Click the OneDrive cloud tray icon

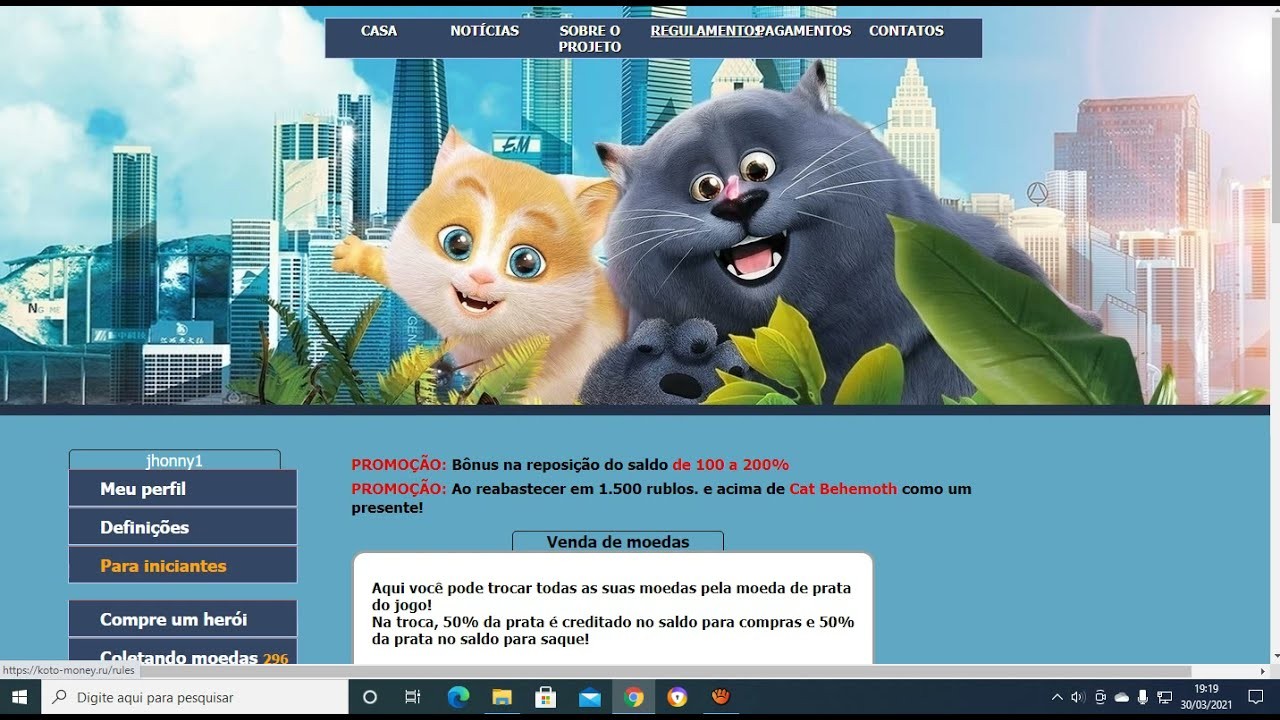(x=1121, y=697)
